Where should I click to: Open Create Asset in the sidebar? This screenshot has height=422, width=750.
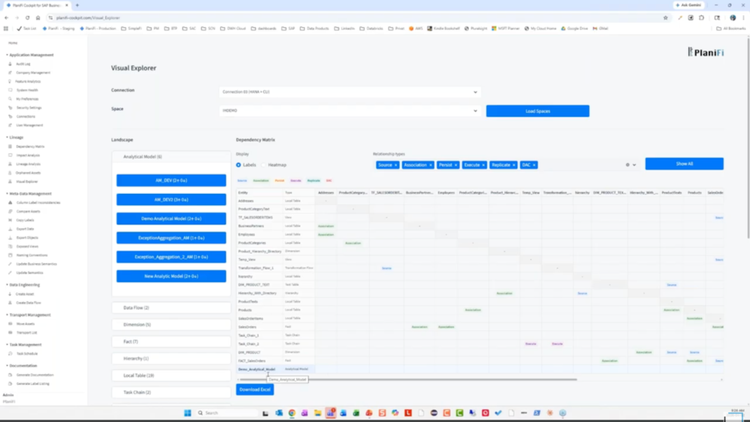25,294
